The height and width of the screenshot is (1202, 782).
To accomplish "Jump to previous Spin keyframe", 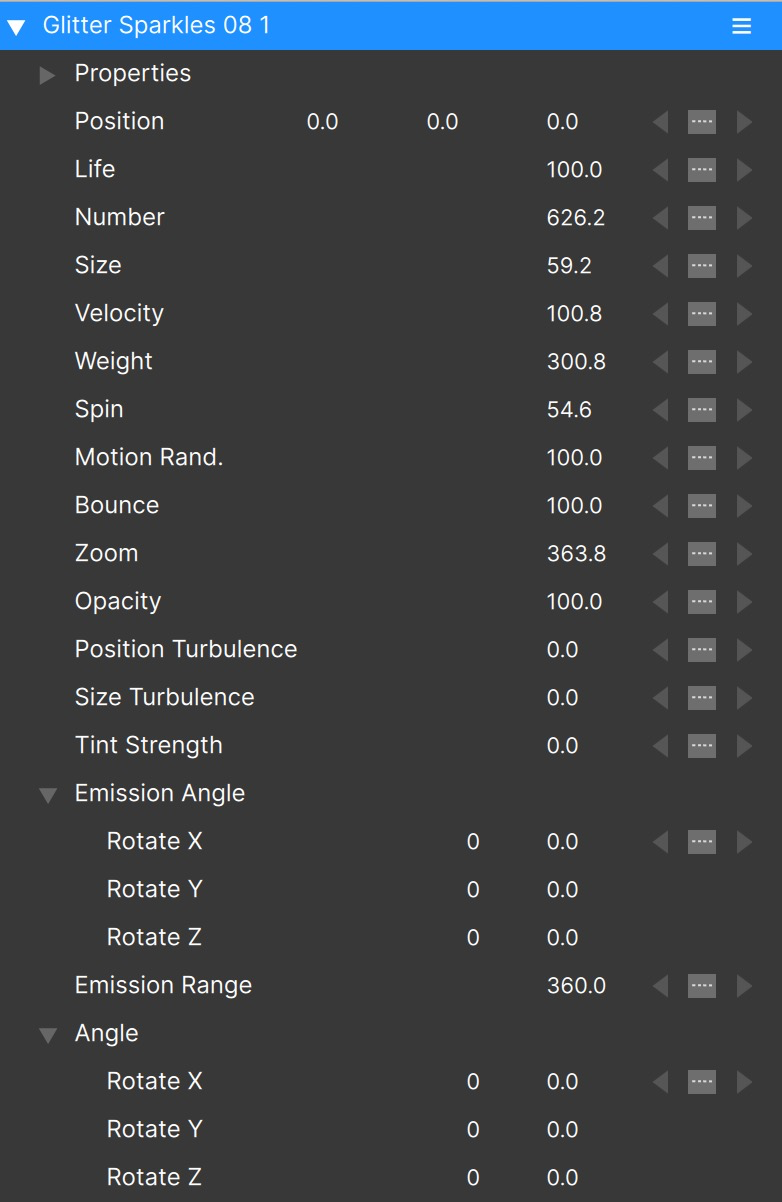I will click(x=660, y=410).
